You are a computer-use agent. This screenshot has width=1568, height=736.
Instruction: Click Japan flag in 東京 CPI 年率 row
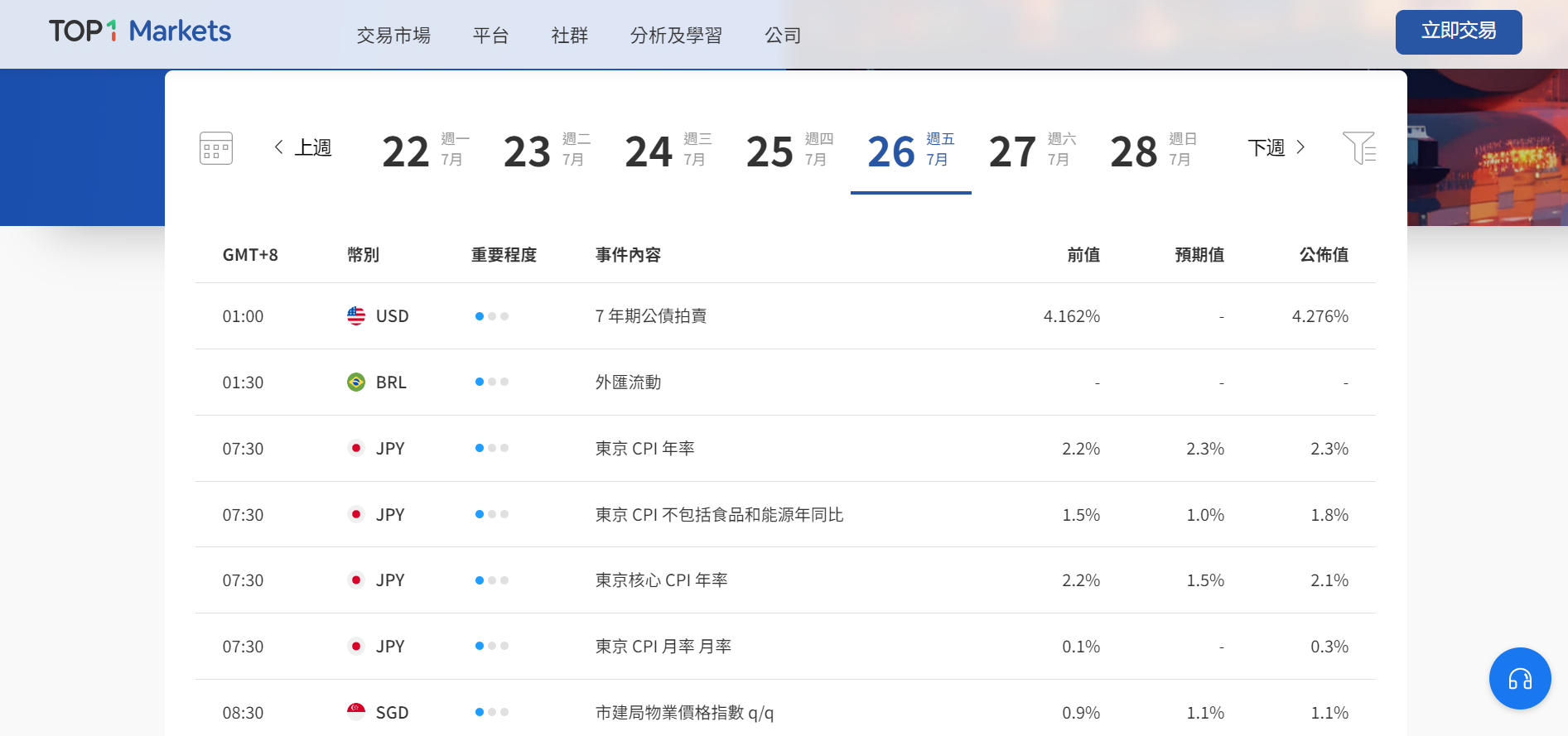[x=356, y=449]
